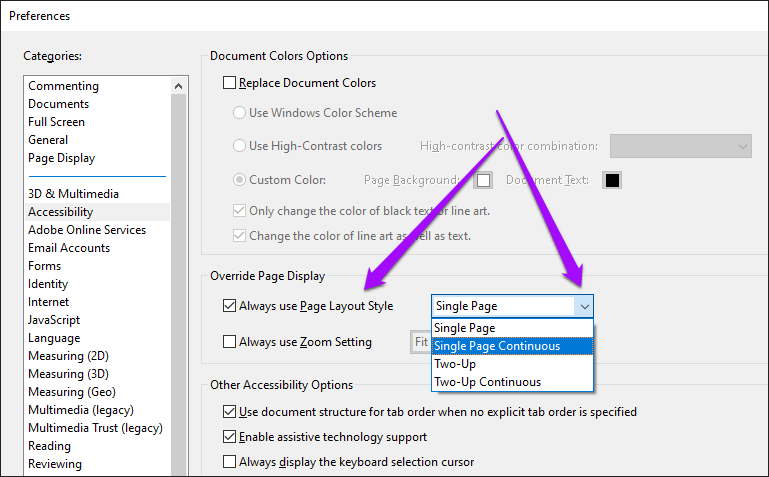The image size is (769, 477).
Task: Go to the Full Screen category
Action: pos(57,122)
